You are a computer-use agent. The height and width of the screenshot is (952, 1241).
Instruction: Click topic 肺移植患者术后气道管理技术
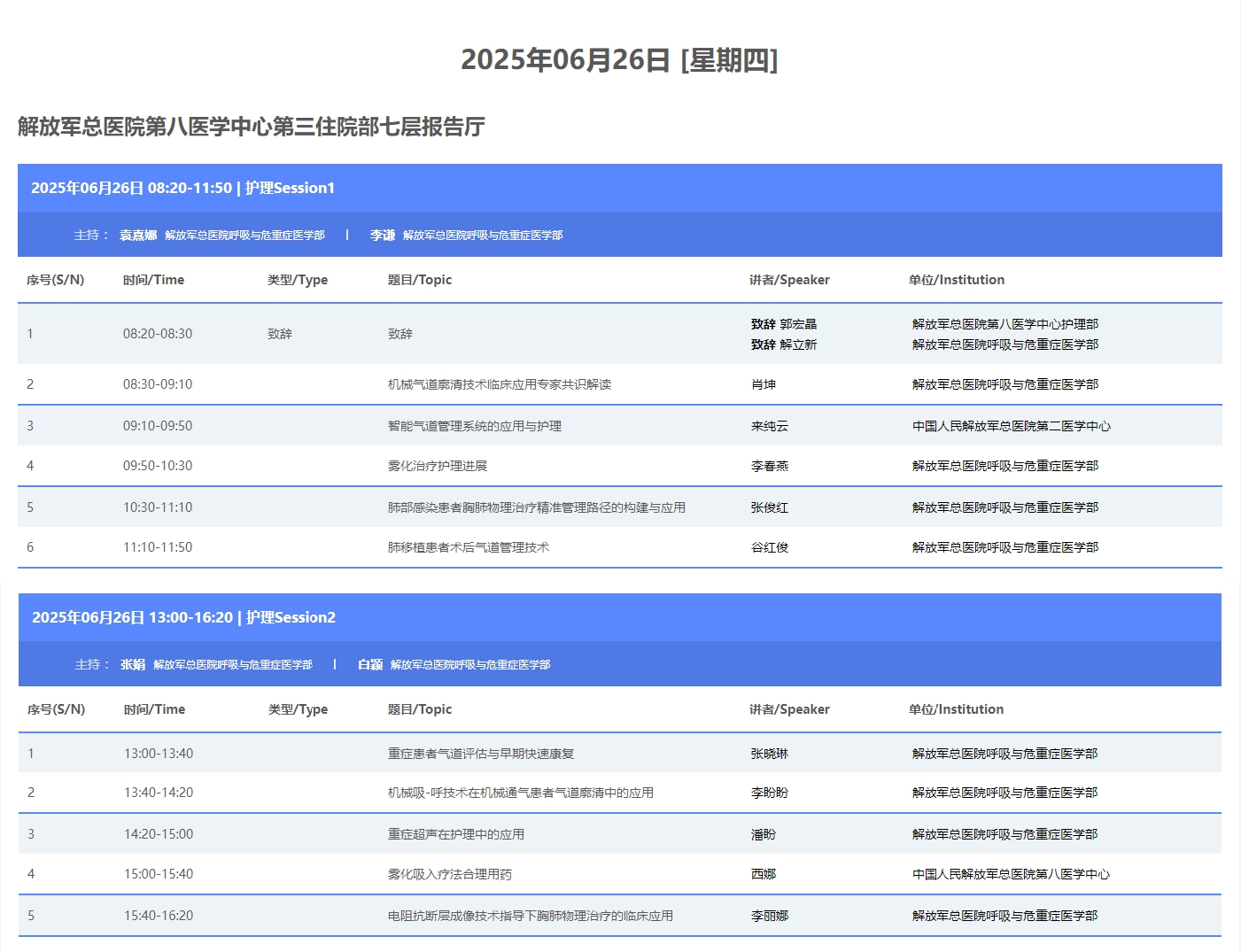tap(469, 547)
